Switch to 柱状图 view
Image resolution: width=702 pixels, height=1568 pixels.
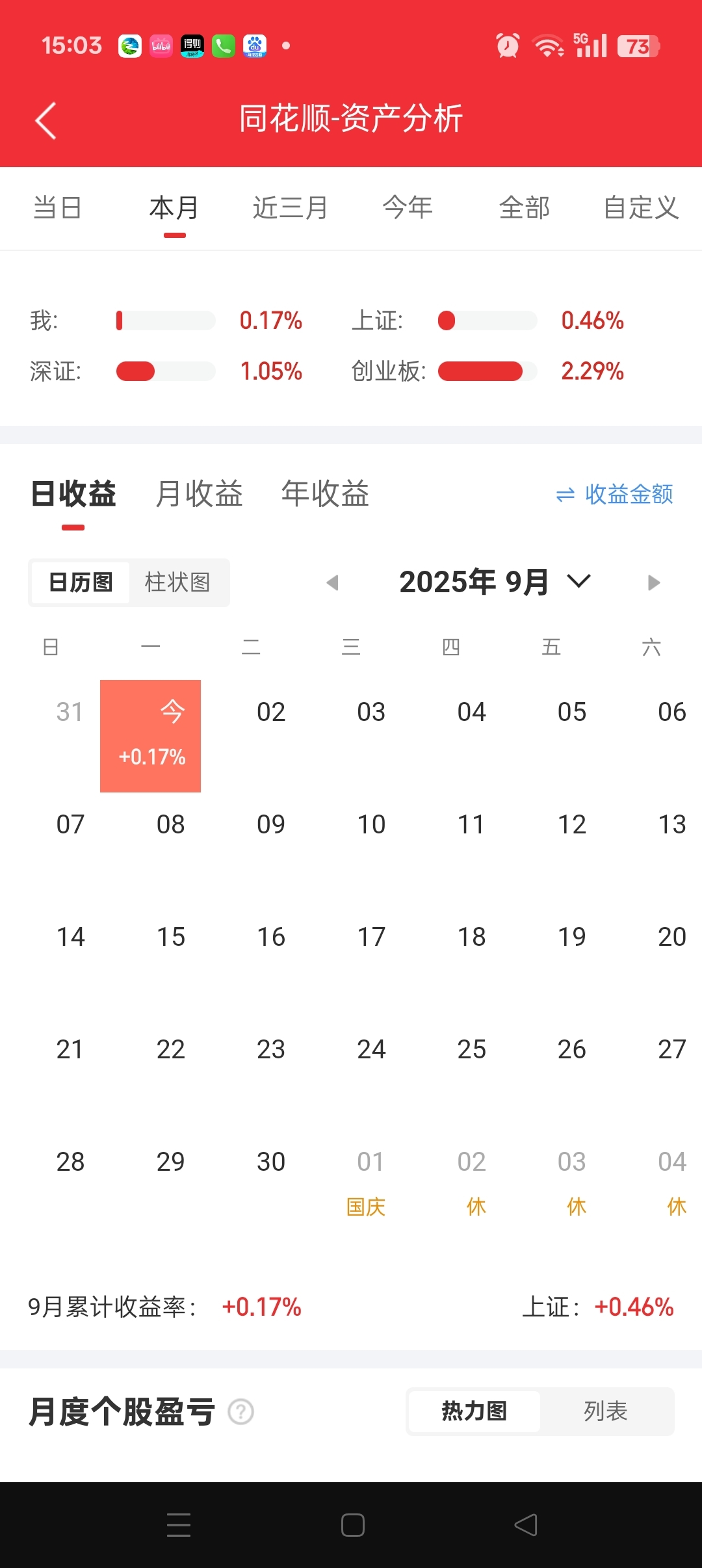click(177, 582)
